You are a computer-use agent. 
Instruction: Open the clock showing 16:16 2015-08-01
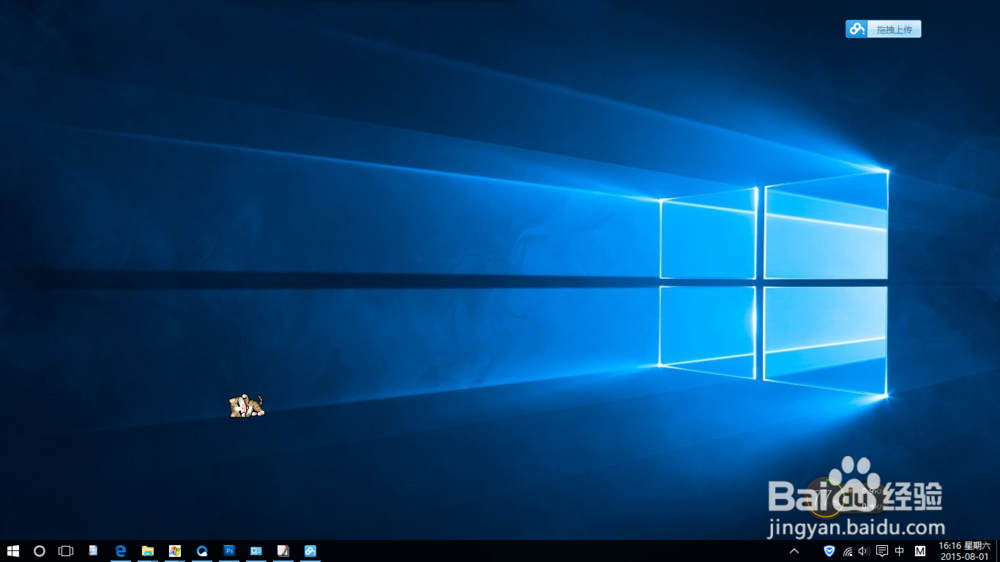coord(964,551)
